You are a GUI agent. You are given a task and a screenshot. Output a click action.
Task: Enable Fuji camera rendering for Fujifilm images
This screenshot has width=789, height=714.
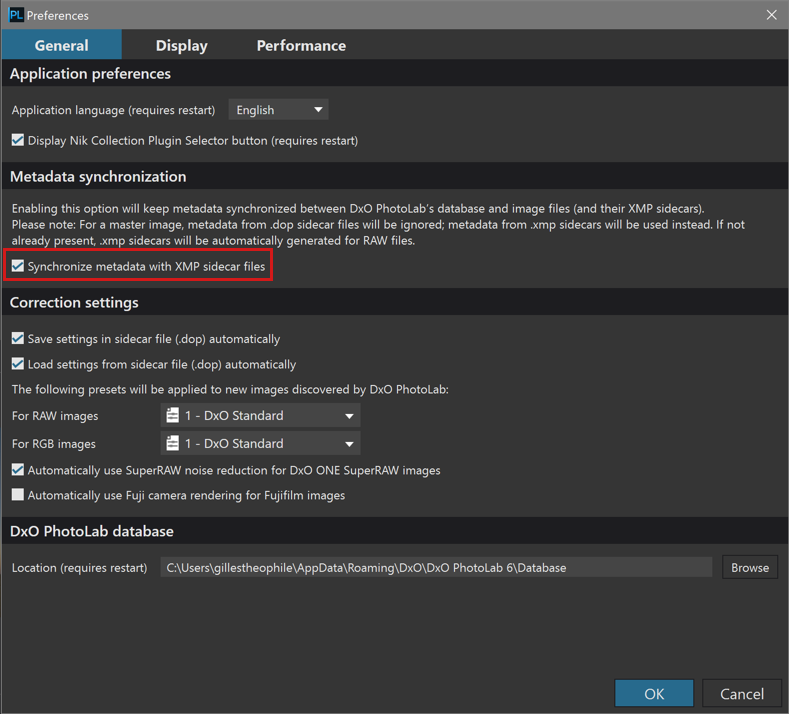pyautogui.click(x=18, y=495)
